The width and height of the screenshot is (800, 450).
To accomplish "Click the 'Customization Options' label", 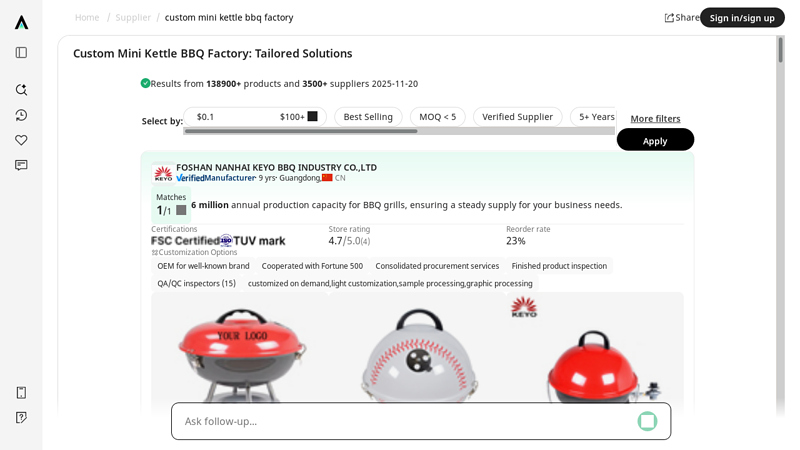I will tap(197, 252).
